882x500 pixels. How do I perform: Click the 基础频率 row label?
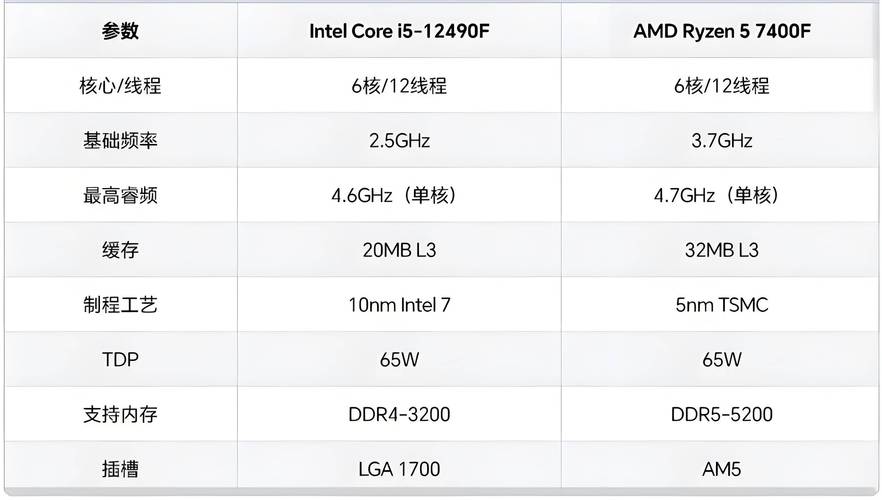(x=120, y=141)
